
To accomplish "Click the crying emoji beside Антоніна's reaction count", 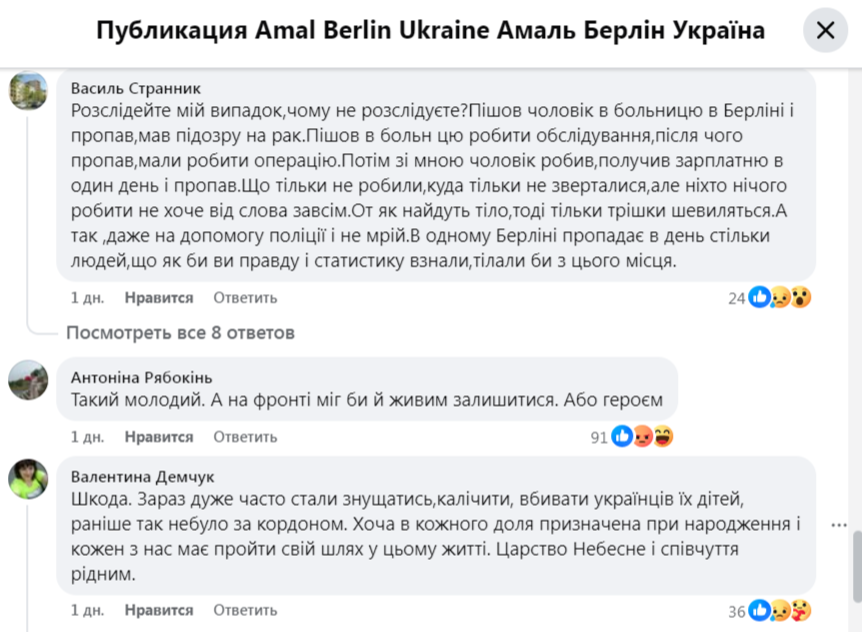I will [x=642, y=436].
